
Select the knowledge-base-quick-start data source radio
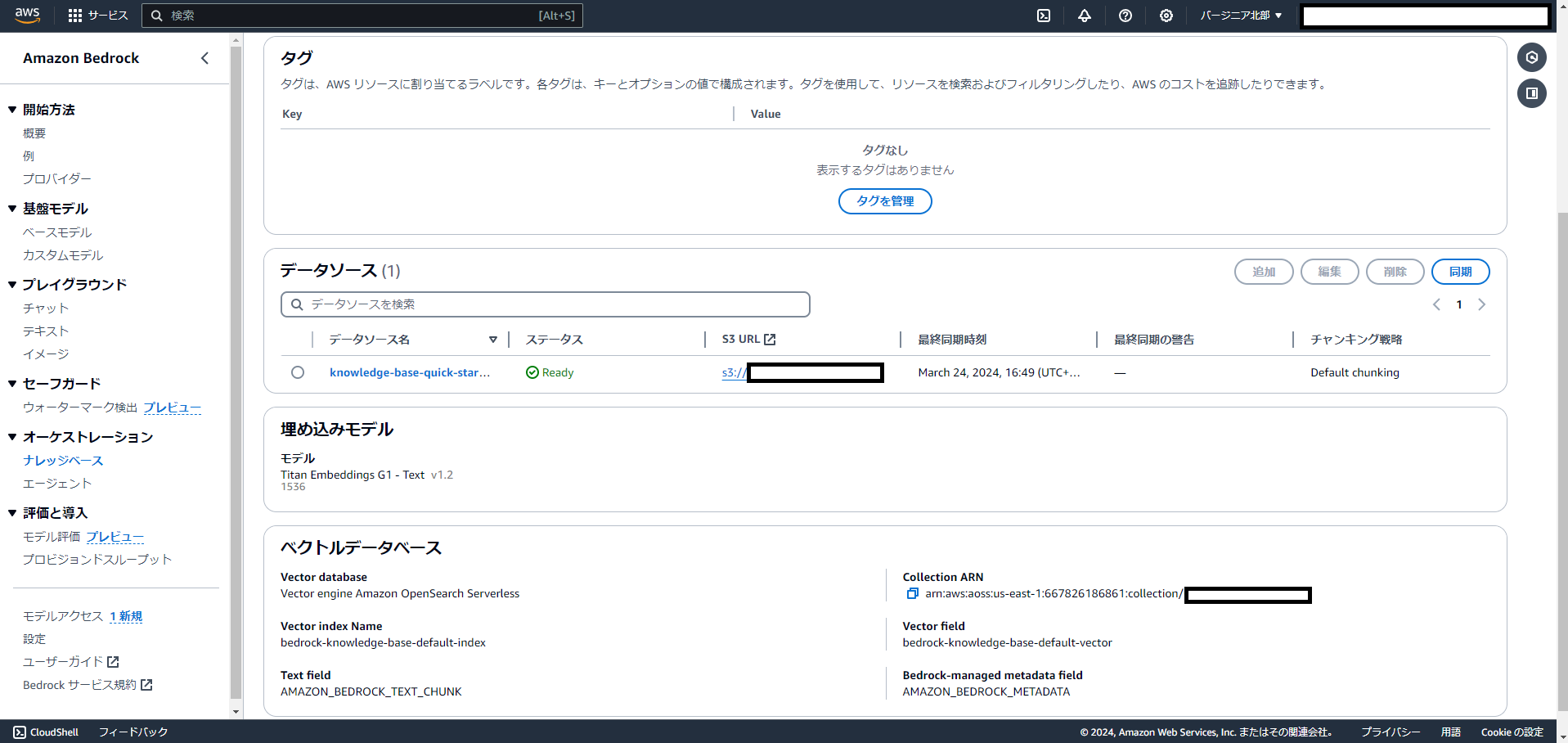(298, 372)
